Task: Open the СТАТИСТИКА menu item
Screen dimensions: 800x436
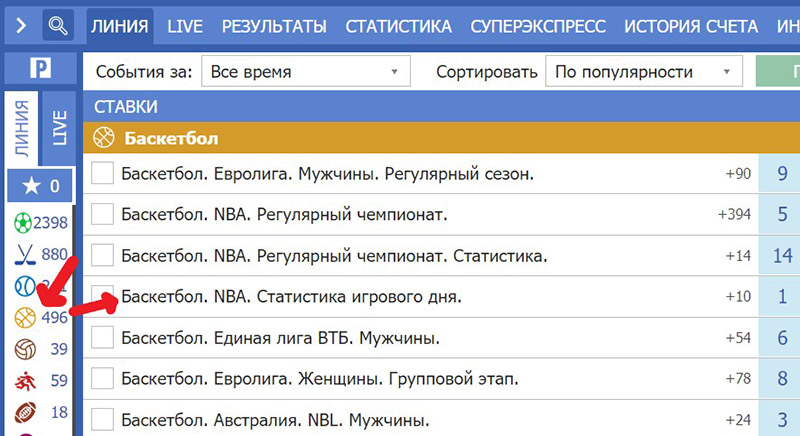Action: coord(398,26)
